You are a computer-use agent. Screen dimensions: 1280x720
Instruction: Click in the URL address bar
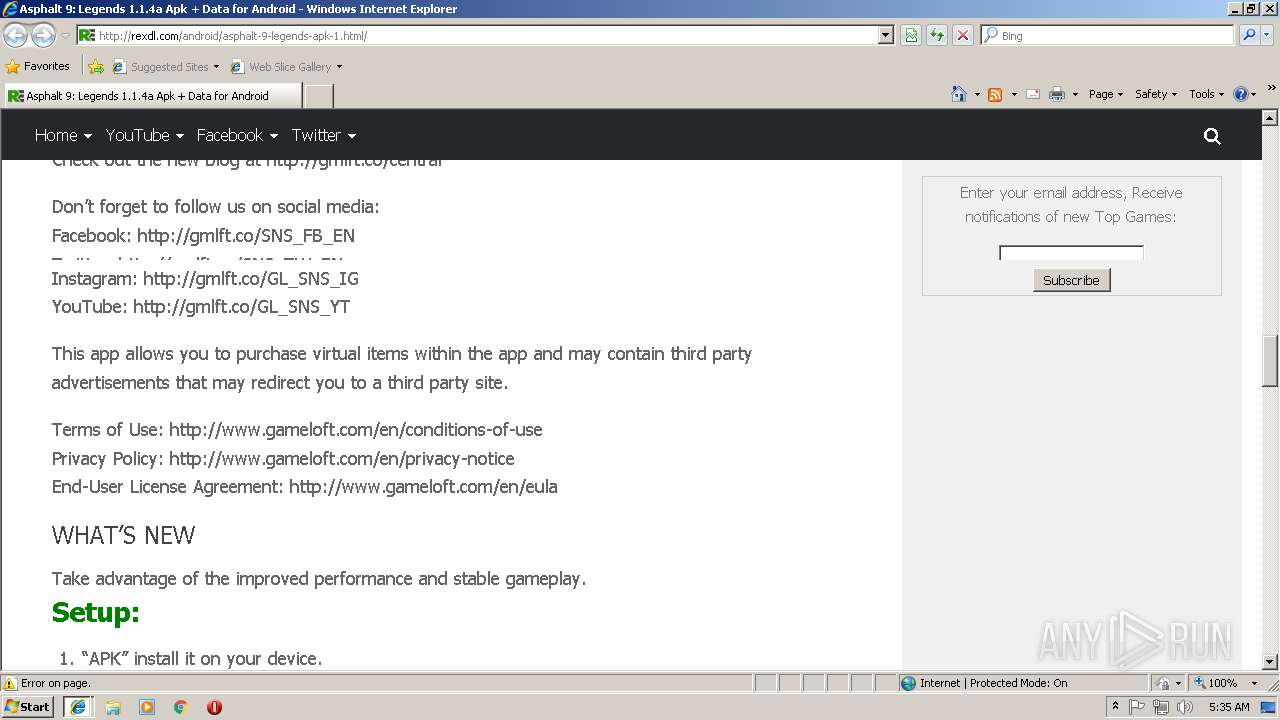coord(478,35)
